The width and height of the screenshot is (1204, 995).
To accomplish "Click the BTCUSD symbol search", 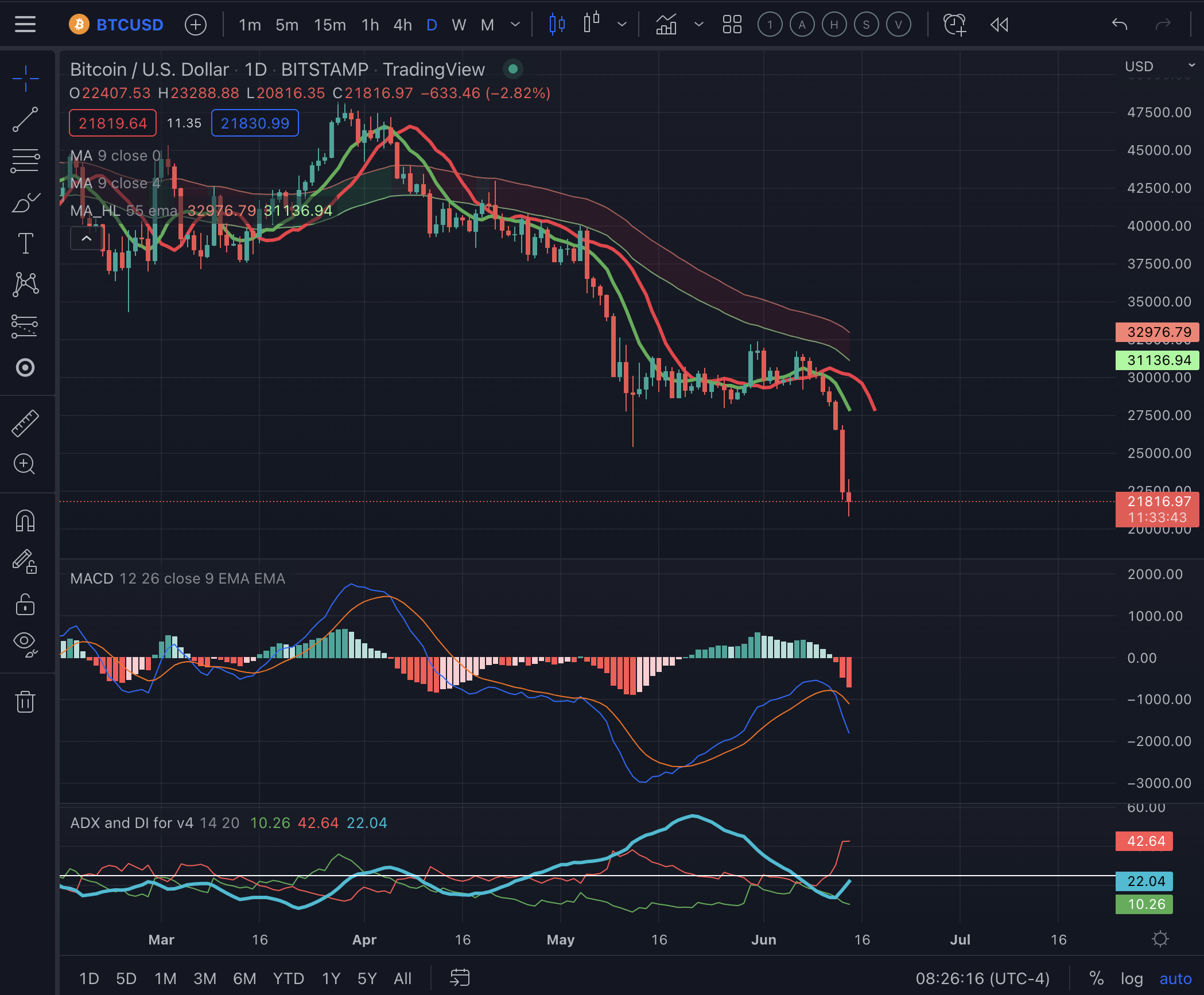I will point(130,25).
